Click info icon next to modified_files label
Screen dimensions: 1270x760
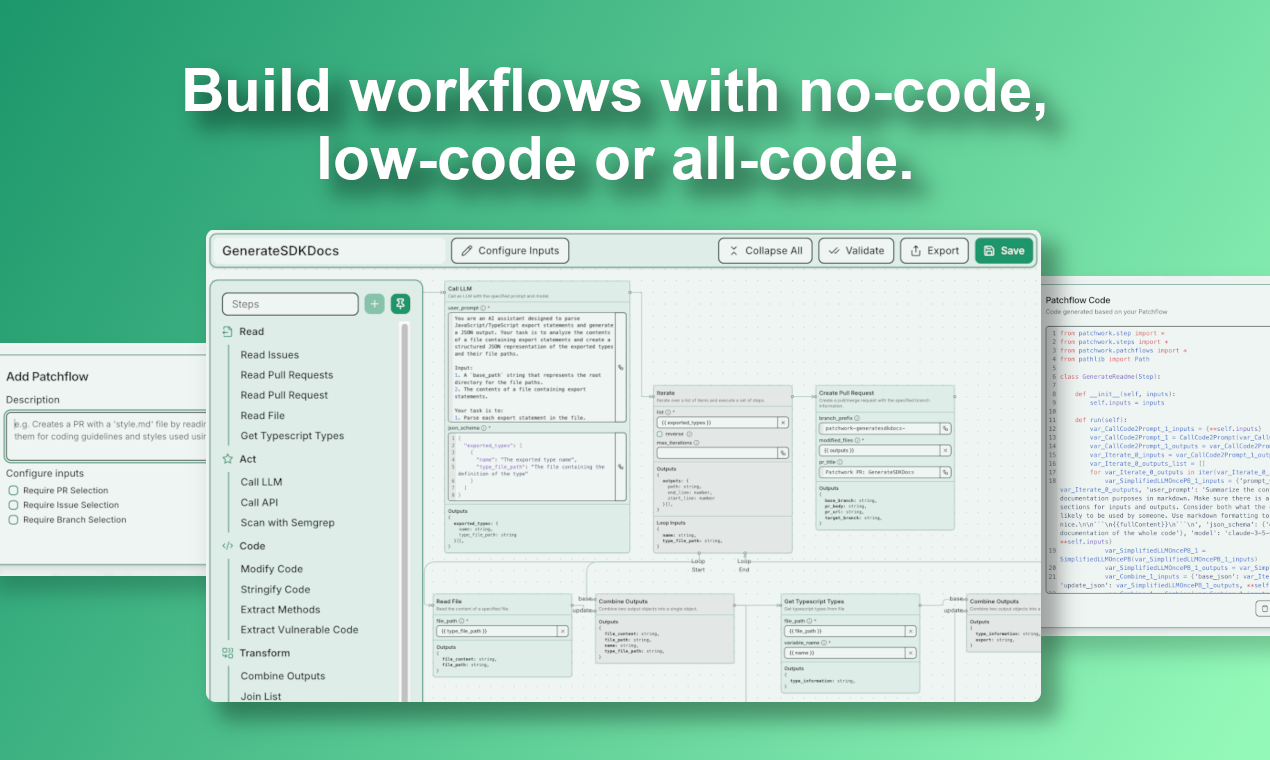pos(858,439)
